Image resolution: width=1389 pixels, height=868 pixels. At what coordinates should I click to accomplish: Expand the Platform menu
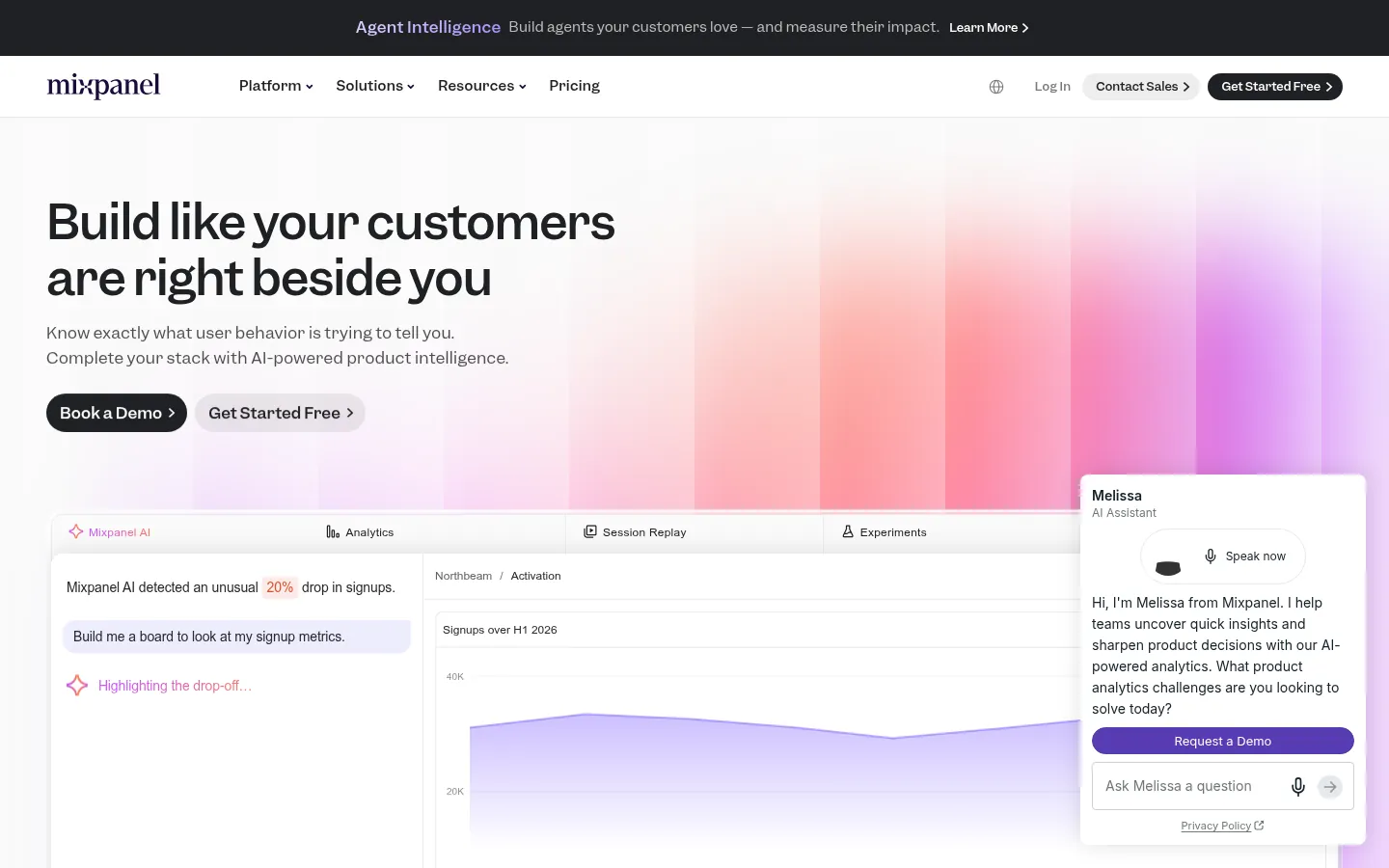pyautogui.click(x=276, y=86)
